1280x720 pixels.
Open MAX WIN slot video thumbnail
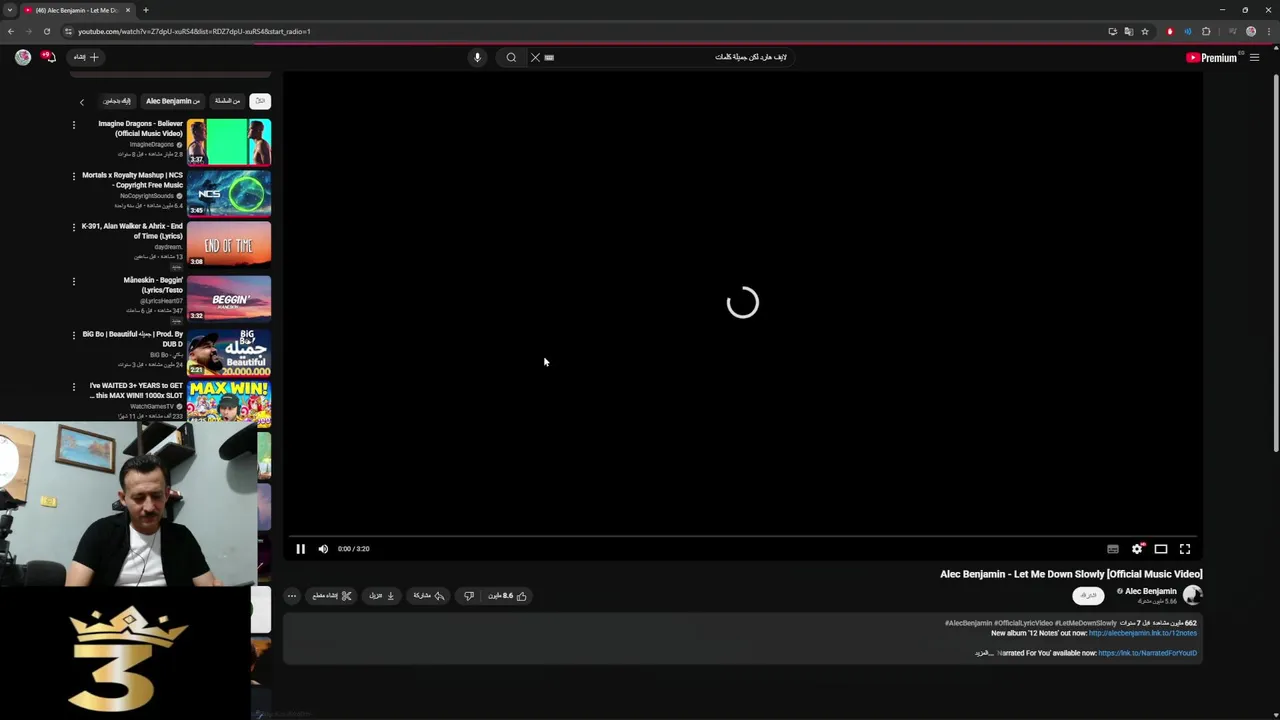point(229,402)
